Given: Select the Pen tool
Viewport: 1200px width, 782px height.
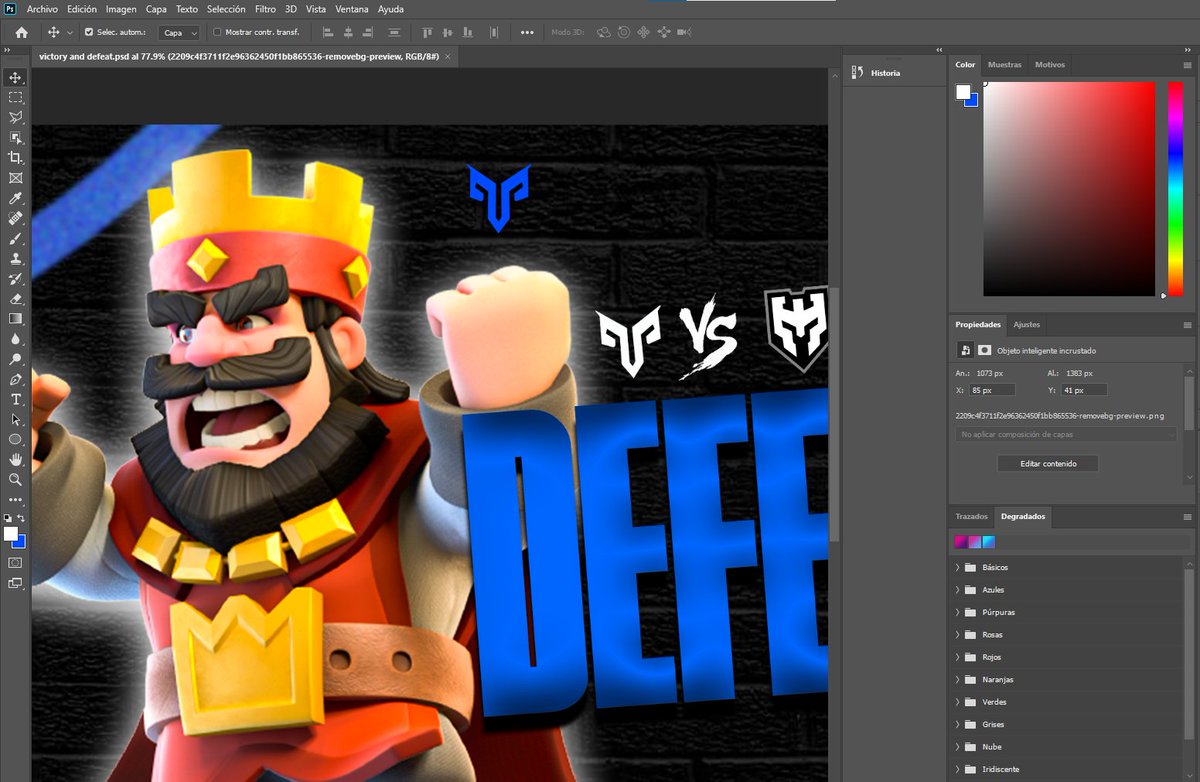Looking at the screenshot, I should [x=15, y=379].
